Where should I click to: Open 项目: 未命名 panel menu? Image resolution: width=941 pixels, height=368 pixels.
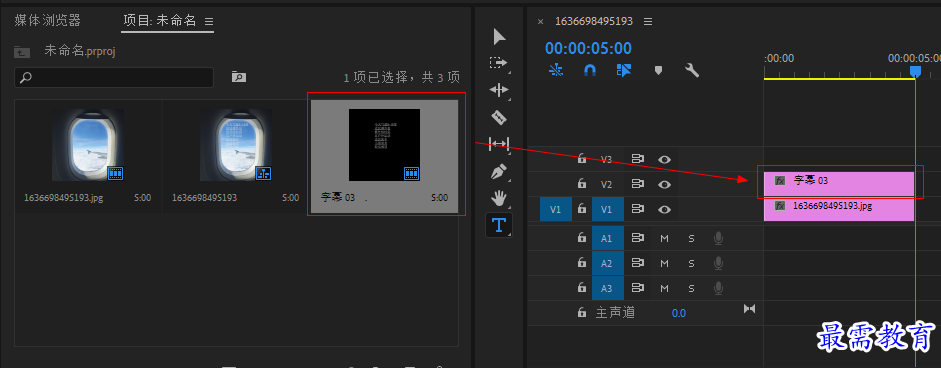pos(209,21)
